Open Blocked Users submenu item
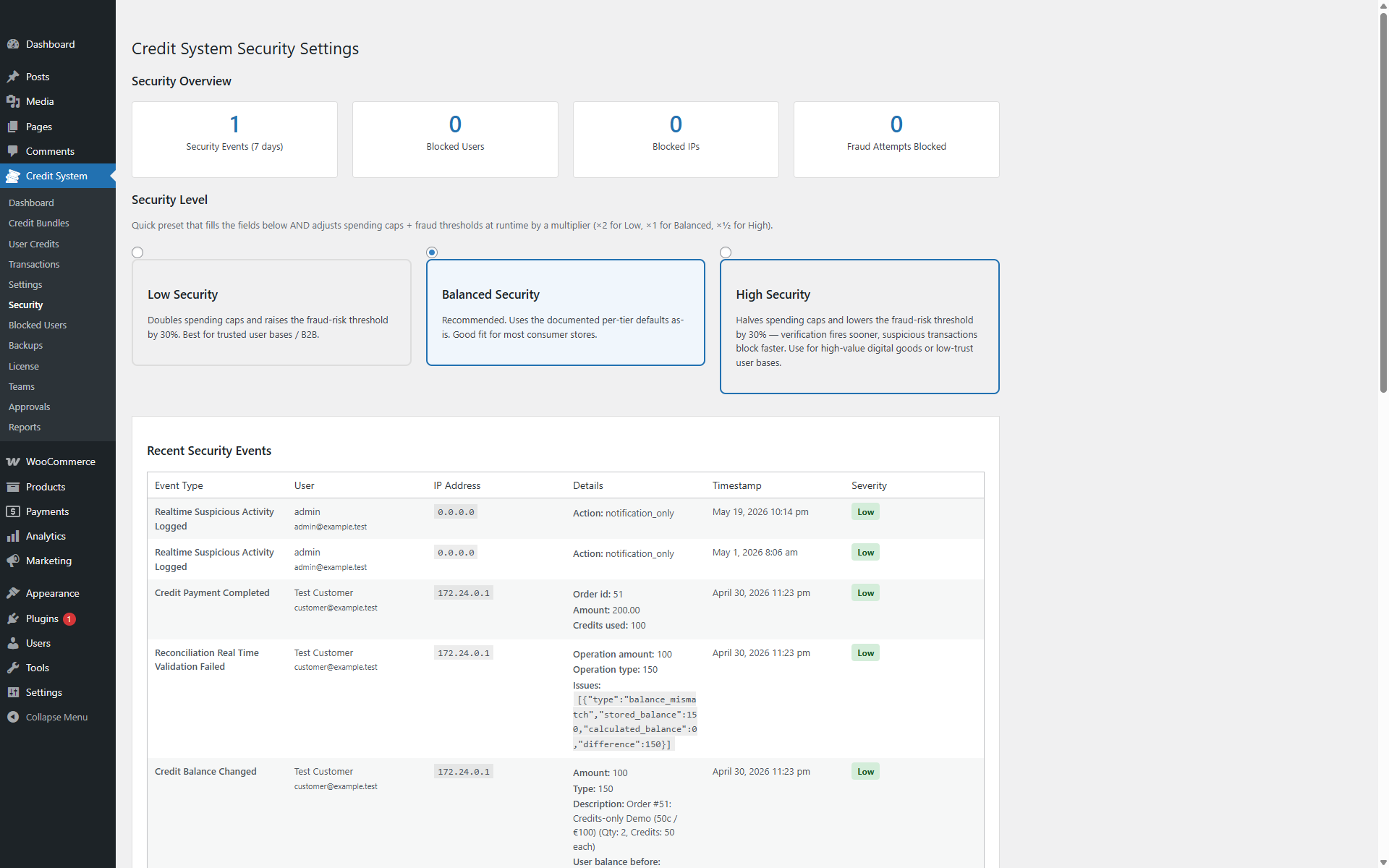Screen dimensions: 1389x868 [x=38, y=325]
